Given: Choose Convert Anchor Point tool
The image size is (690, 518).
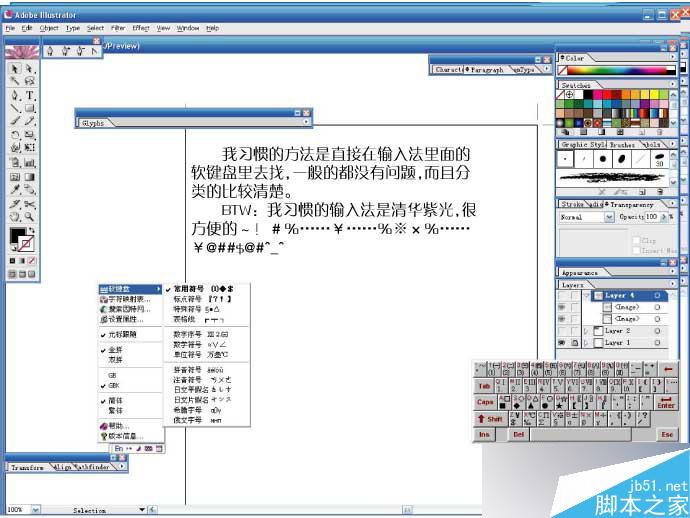Looking at the screenshot, I should [x=94, y=51].
